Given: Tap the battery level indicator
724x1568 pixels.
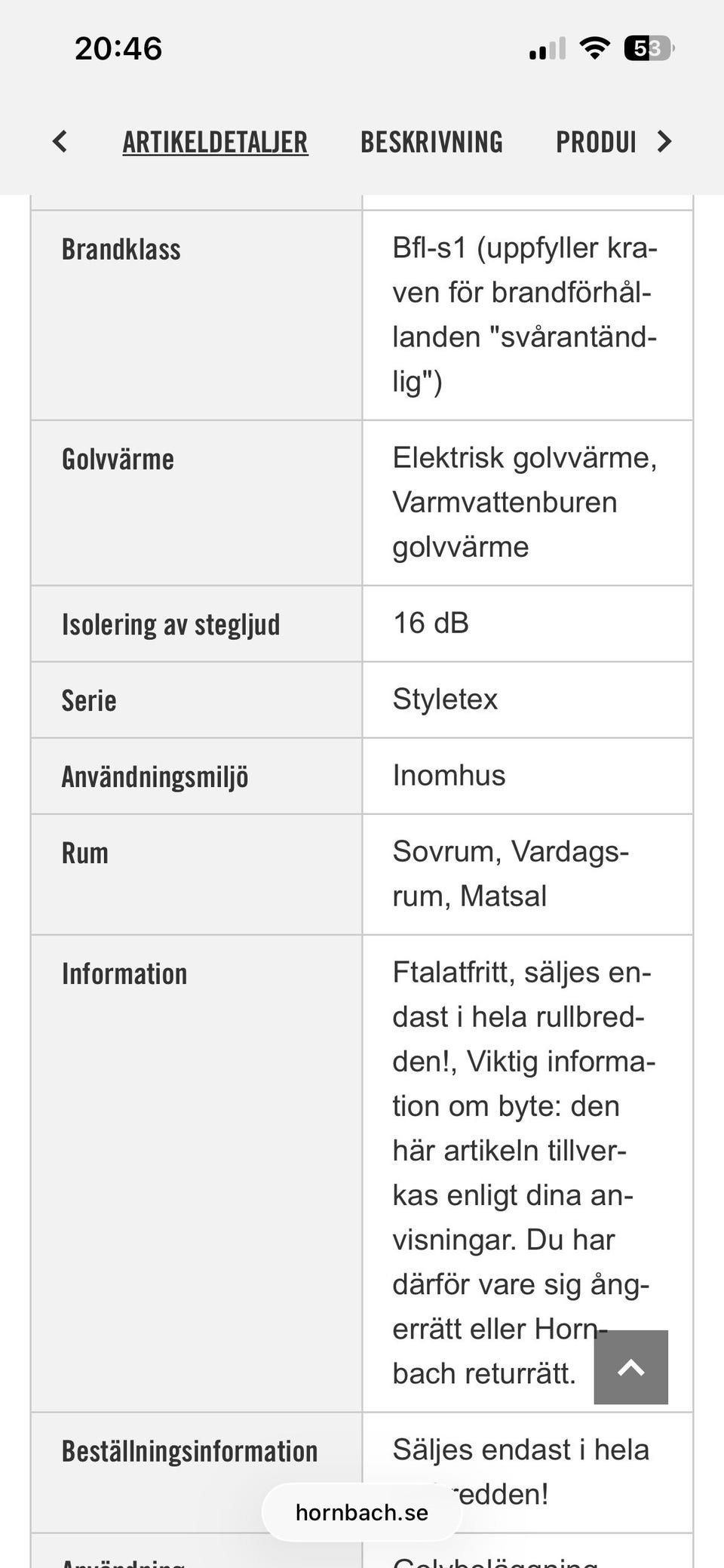Looking at the screenshot, I should (x=648, y=49).
